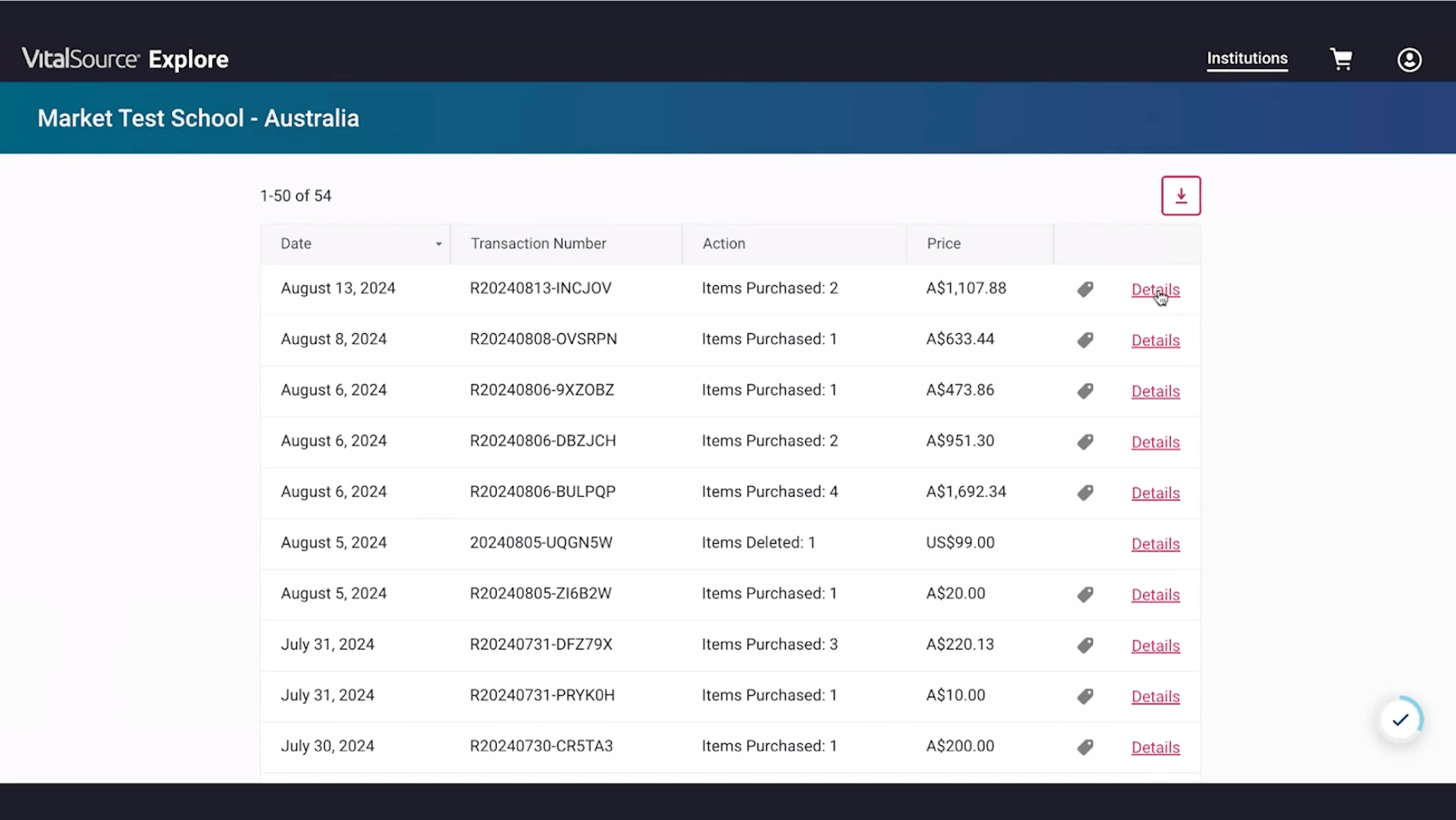Download the transaction list report
The width and height of the screenshot is (1456, 820).
pyautogui.click(x=1180, y=196)
